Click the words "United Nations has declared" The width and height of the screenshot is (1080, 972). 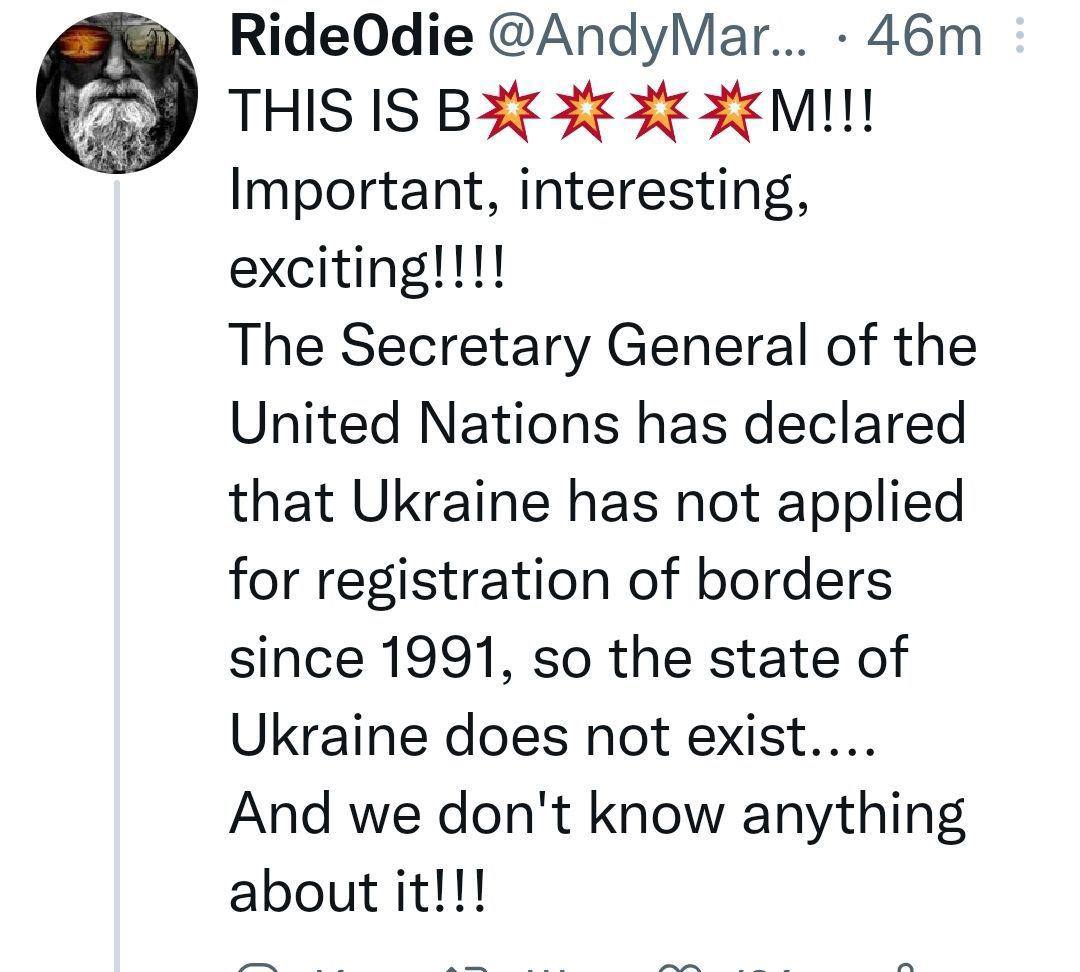pos(598,424)
